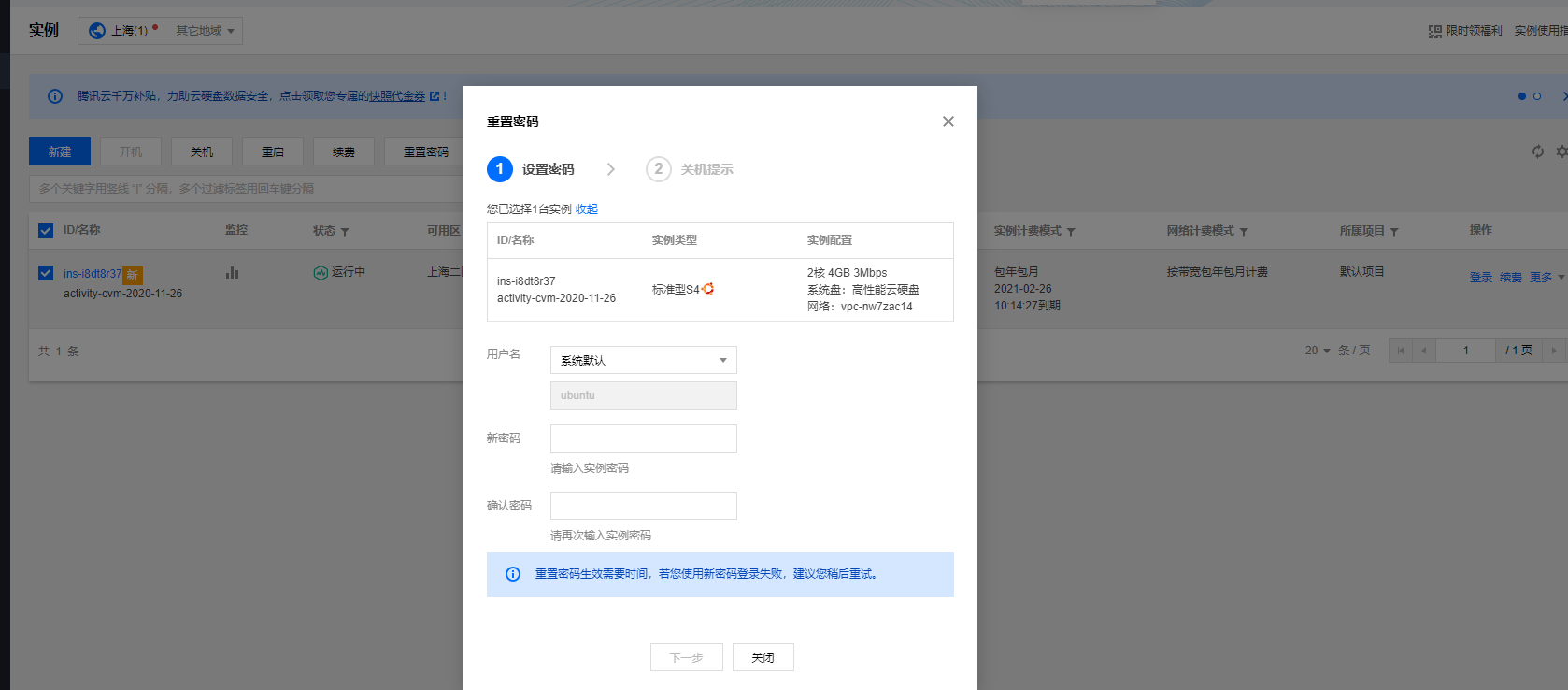Click the 新密码 input field

point(643,438)
